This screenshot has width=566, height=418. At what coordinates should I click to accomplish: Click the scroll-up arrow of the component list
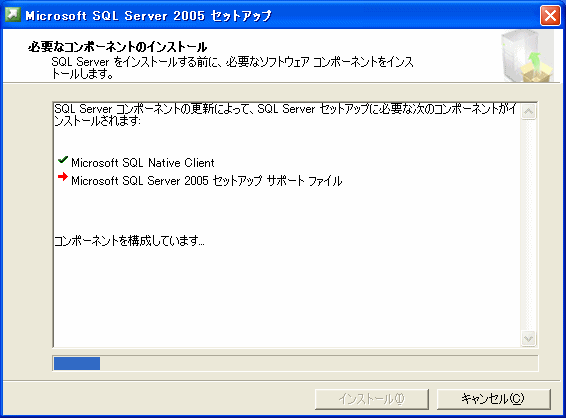pyautogui.click(x=528, y=112)
